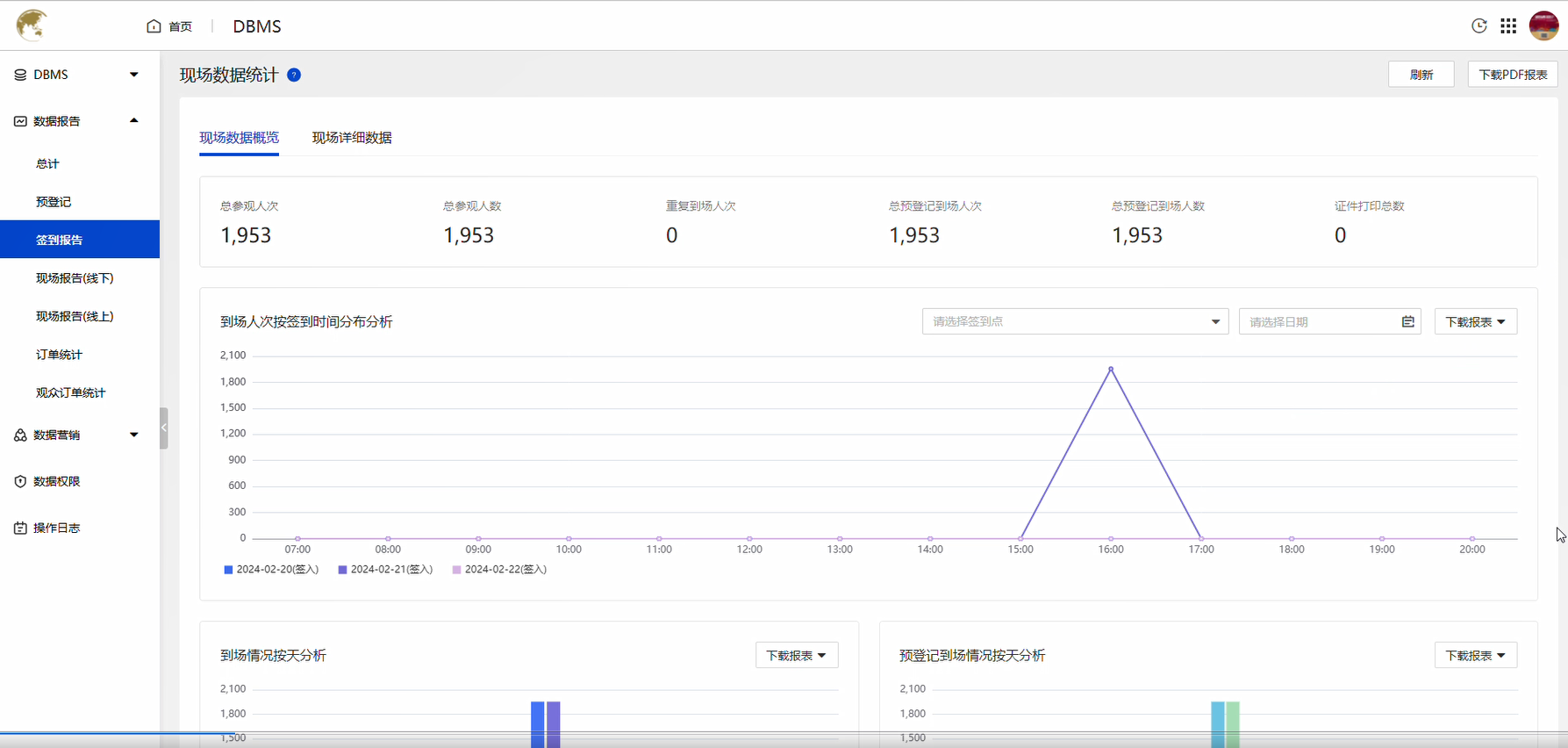Go to 首页 link in the header
Image resolution: width=1568 pixels, height=748 pixels.
tap(180, 26)
